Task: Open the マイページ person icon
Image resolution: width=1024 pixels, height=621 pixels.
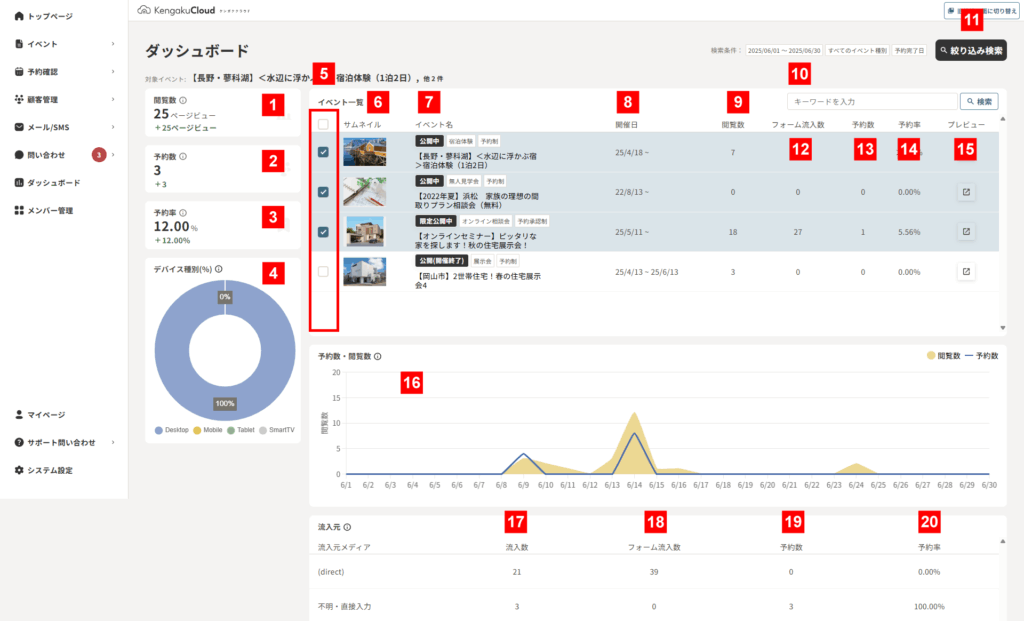Action: pyautogui.click(x=19, y=414)
